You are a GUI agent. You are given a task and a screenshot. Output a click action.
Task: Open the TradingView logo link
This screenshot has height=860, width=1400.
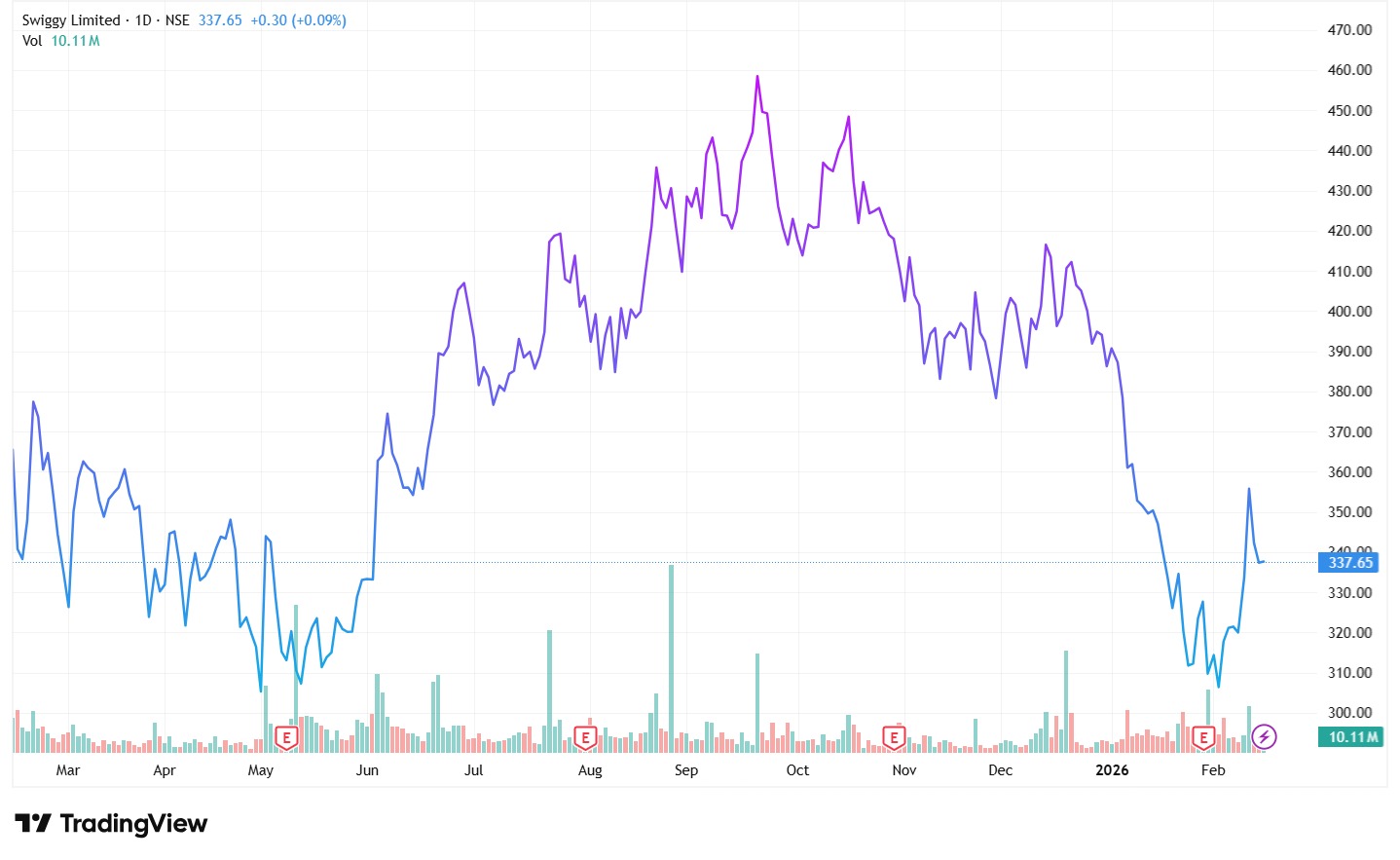112,824
